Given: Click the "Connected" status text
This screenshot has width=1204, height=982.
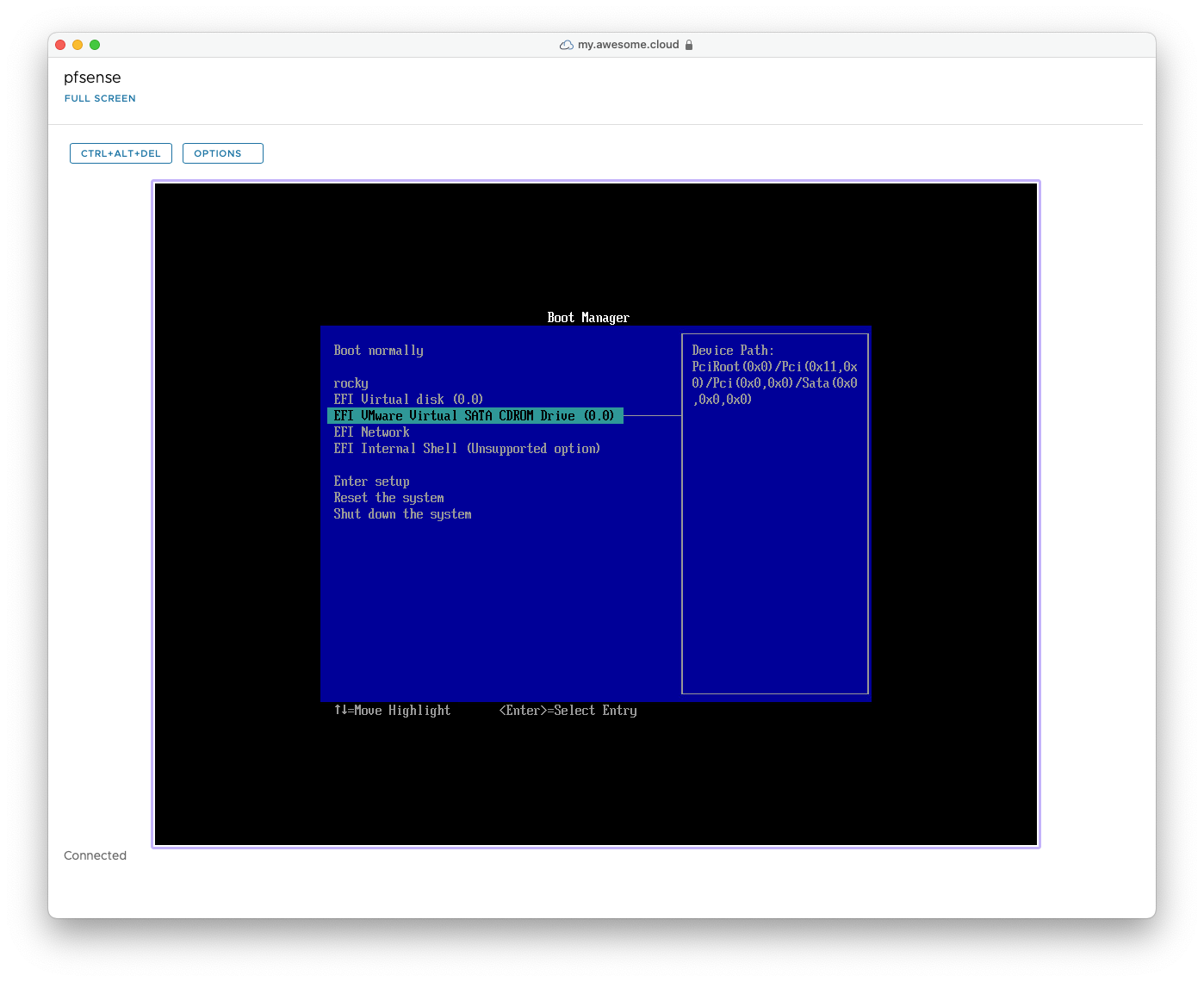Looking at the screenshot, I should [x=95, y=855].
